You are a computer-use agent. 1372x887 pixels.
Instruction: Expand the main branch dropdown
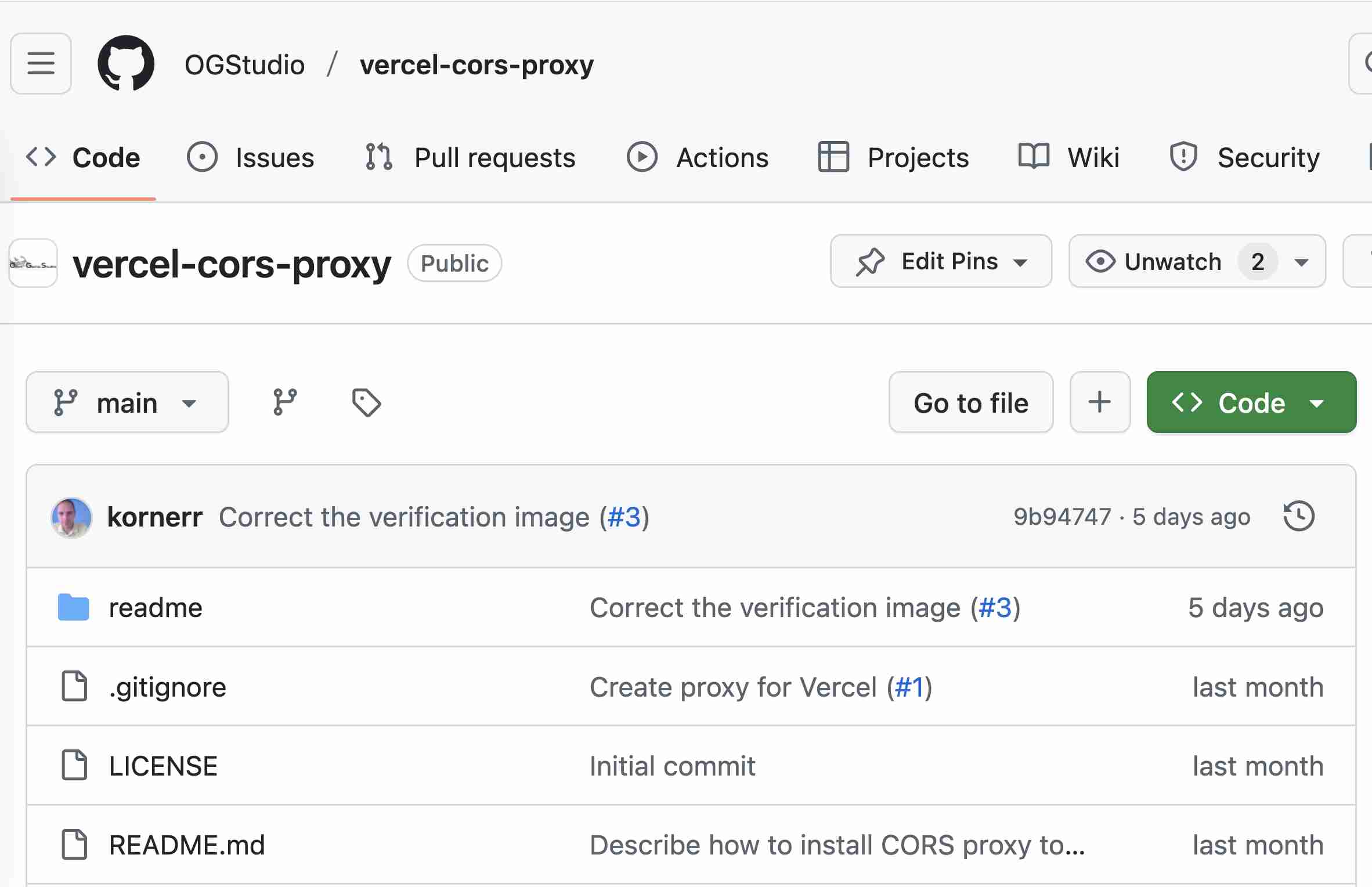[x=127, y=402]
